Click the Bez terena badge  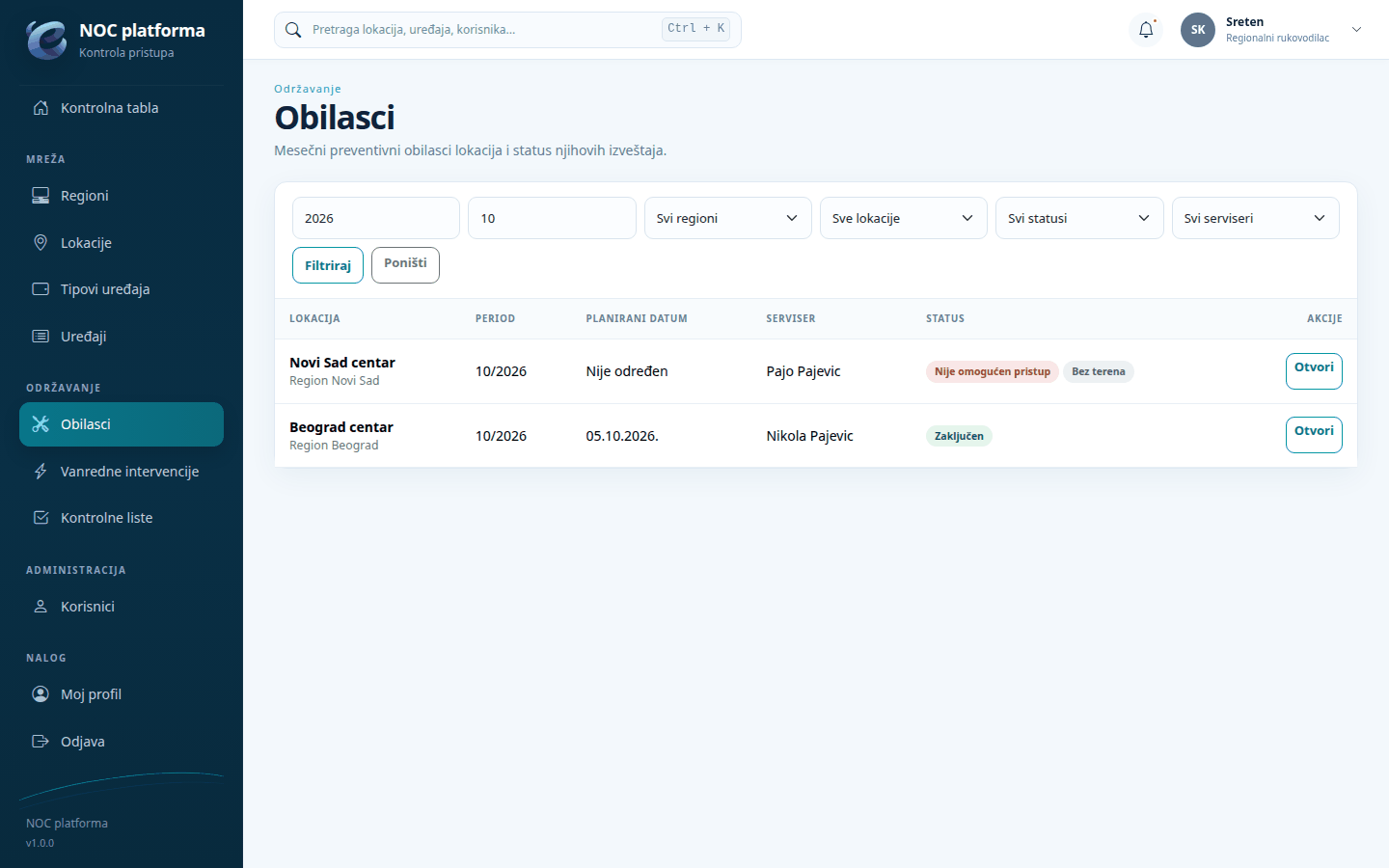(1099, 371)
